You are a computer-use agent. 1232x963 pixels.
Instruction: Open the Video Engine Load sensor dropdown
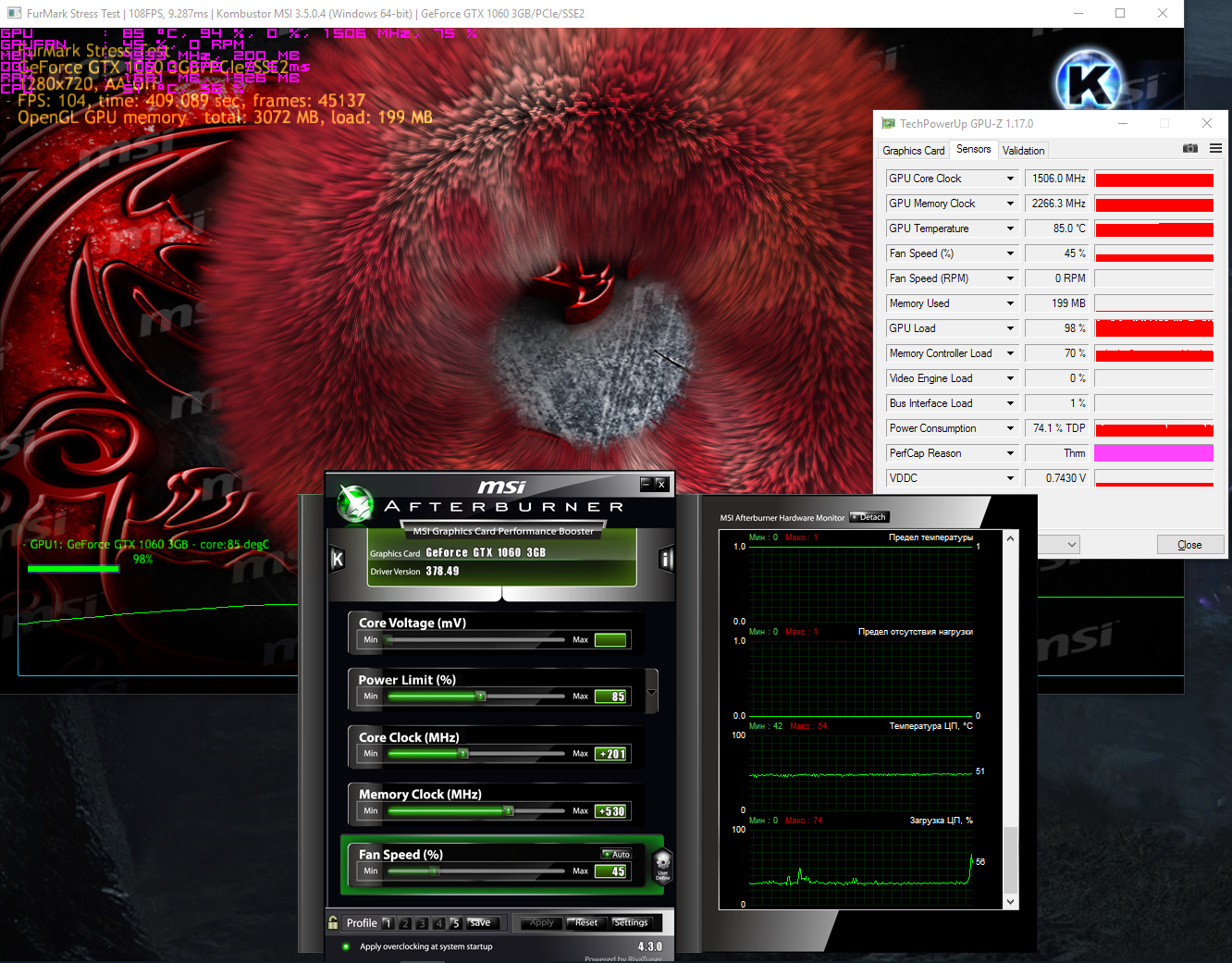click(x=1010, y=378)
